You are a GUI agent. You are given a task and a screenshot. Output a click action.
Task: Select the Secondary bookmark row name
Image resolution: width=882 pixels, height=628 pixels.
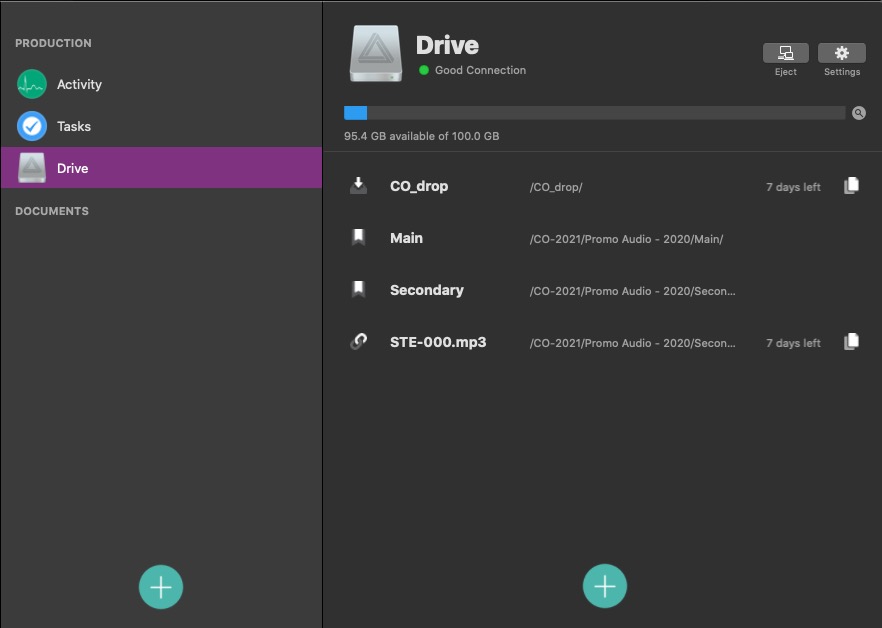click(427, 290)
